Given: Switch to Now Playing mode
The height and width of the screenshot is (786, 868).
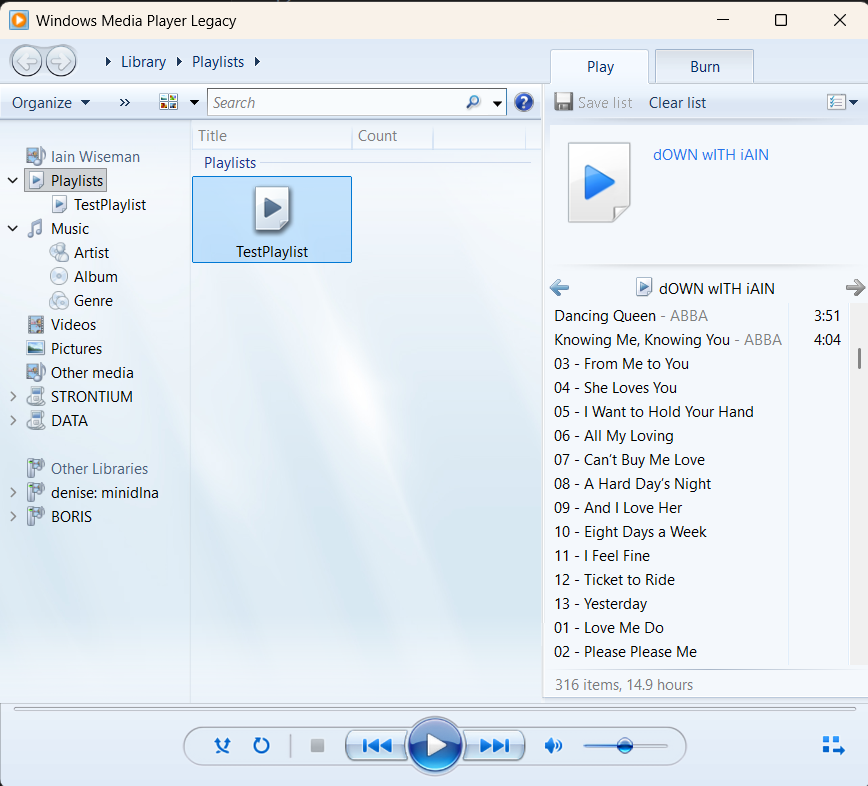Looking at the screenshot, I should 833,745.
